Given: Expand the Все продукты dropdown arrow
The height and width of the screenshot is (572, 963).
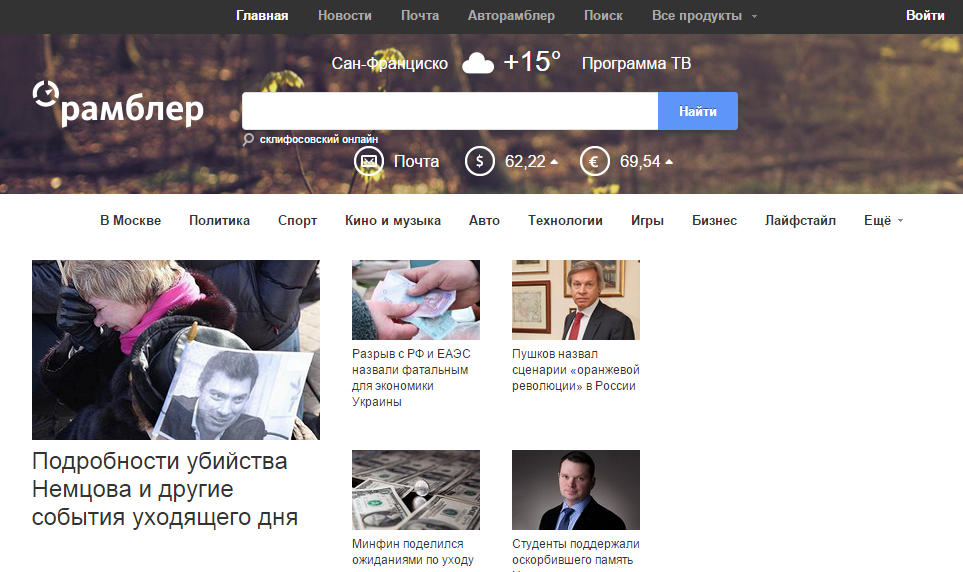Looking at the screenshot, I should [x=754, y=17].
